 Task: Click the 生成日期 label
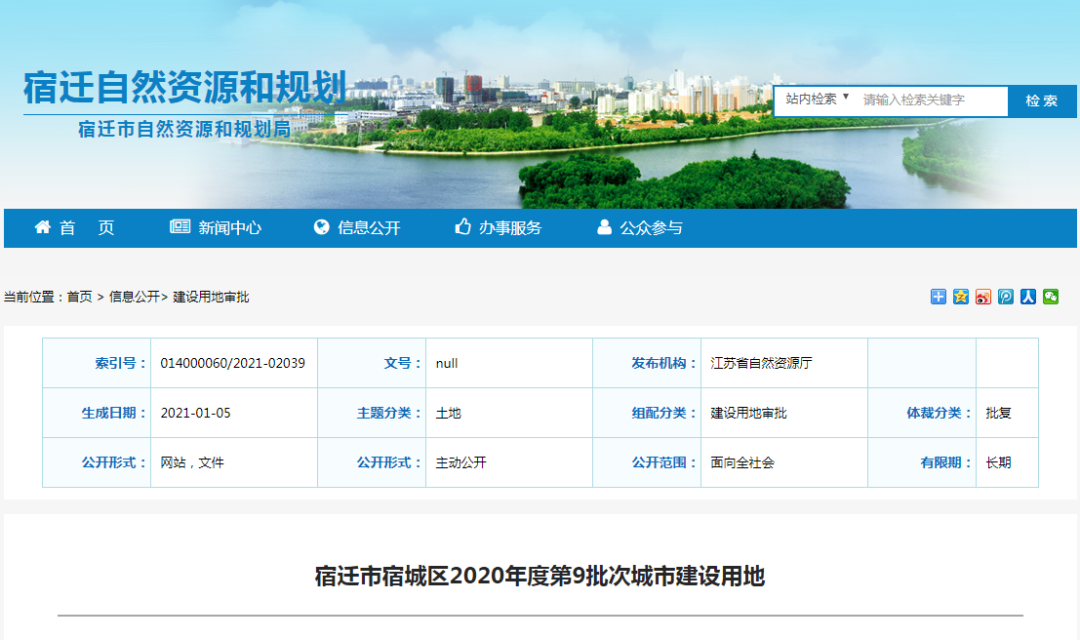tap(114, 413)
